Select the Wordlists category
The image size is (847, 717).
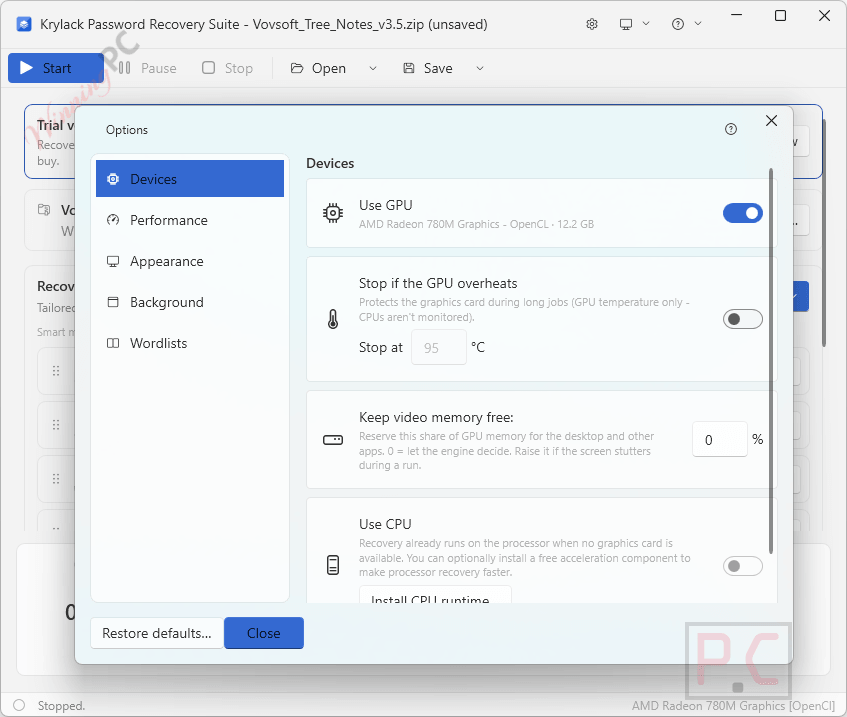click(190, 343)
